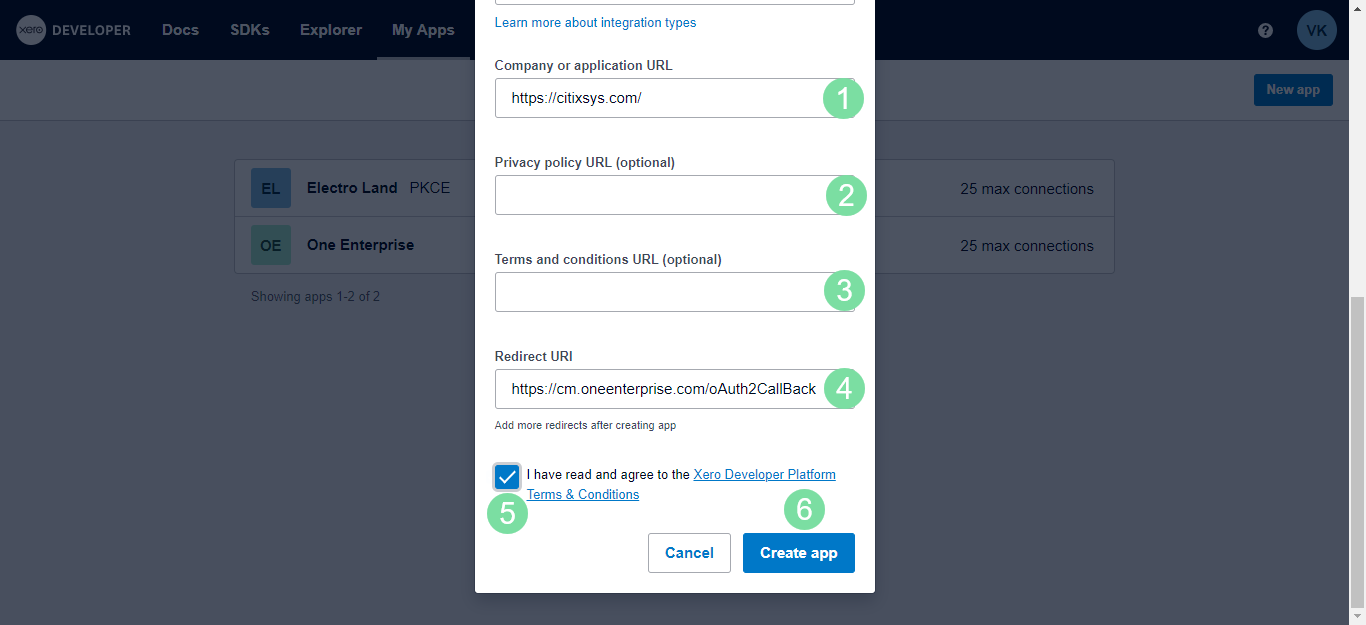
Task: Open Learn more about integration types link
Action: click(x=595, y=22)
